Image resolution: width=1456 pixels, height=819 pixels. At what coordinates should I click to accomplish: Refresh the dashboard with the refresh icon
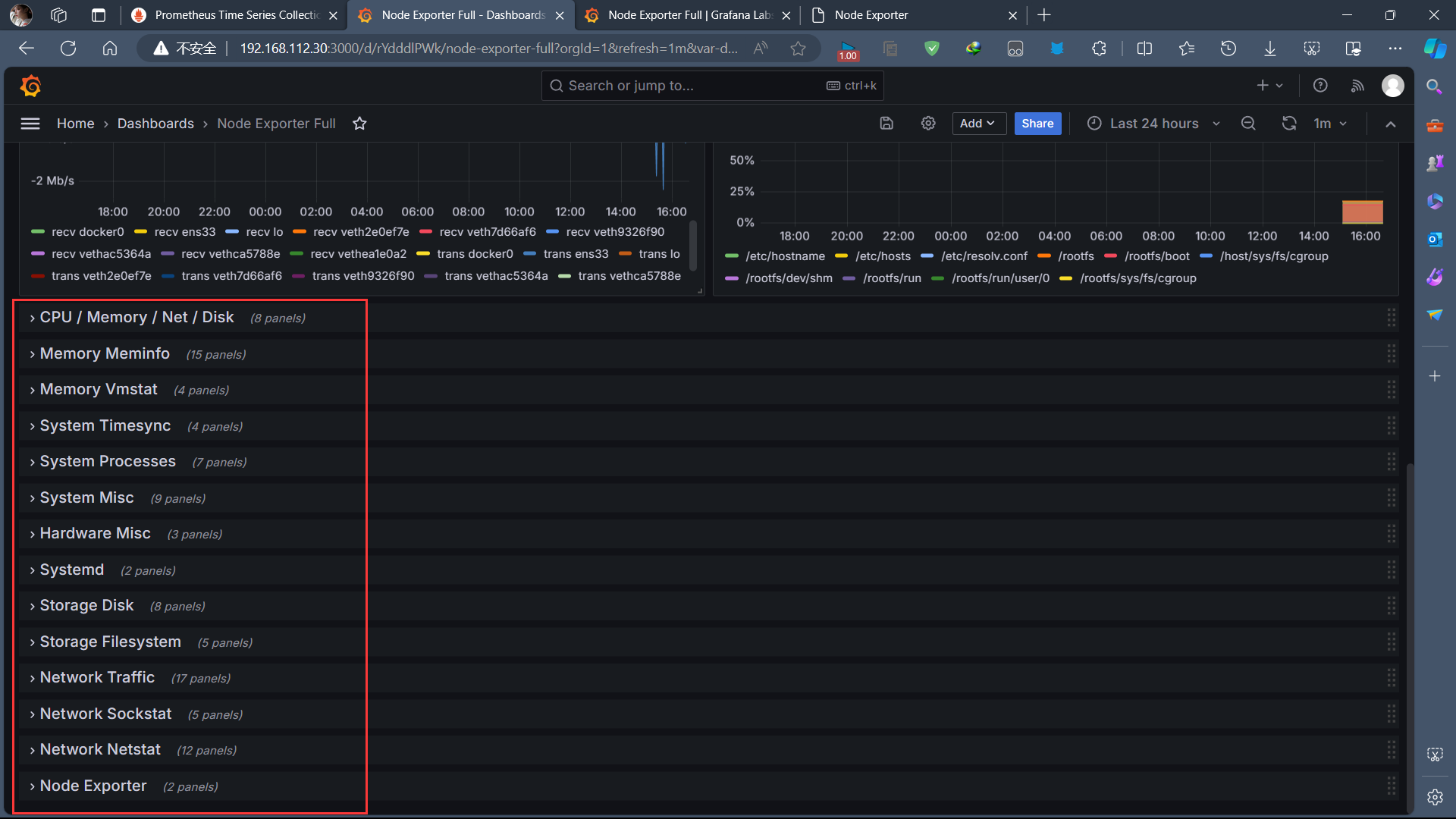[x=1289, y=123]
